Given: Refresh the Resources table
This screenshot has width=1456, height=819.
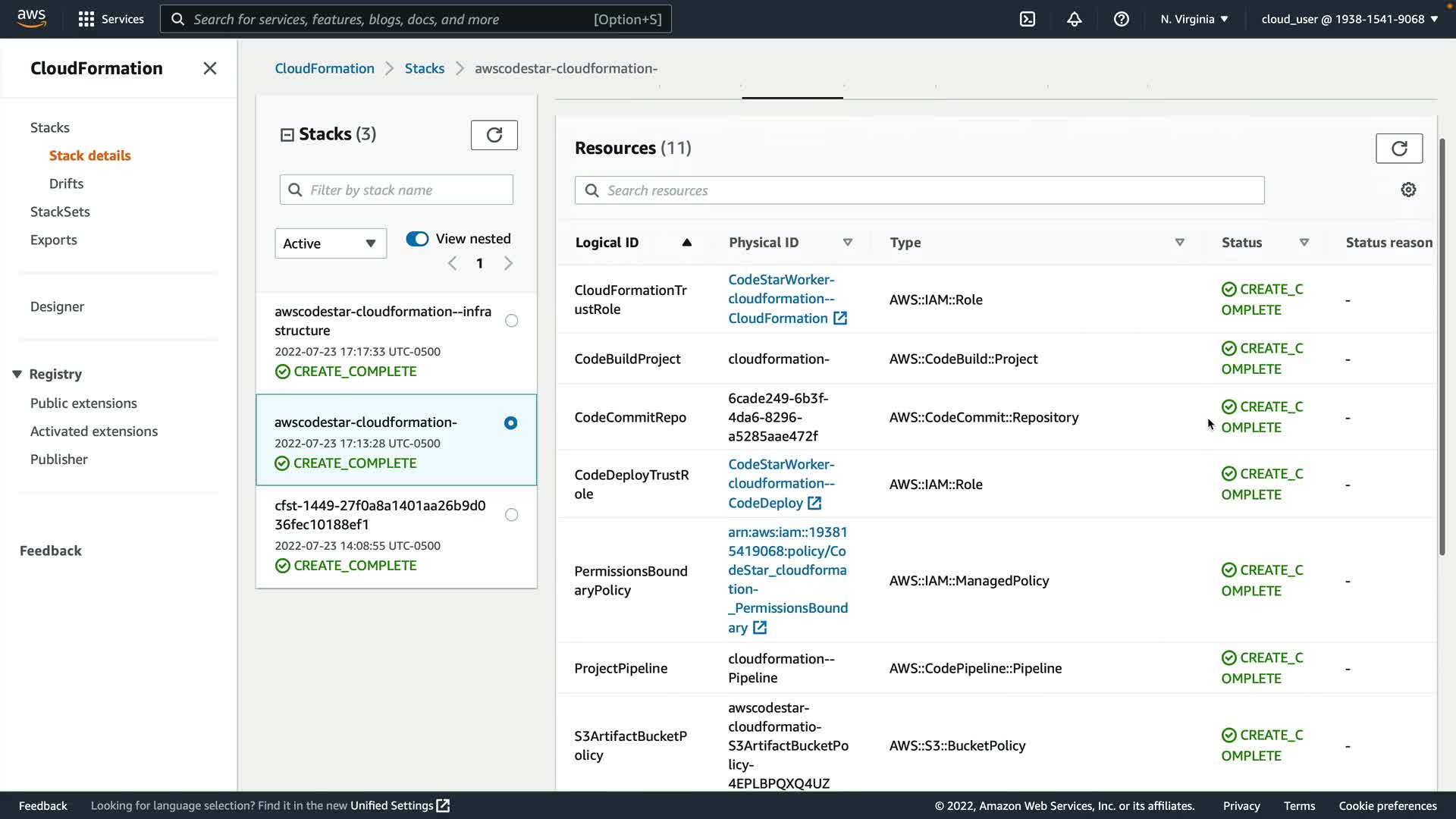Looking at the screenshot, I should pyautogui.click(x=1398, y=149).
